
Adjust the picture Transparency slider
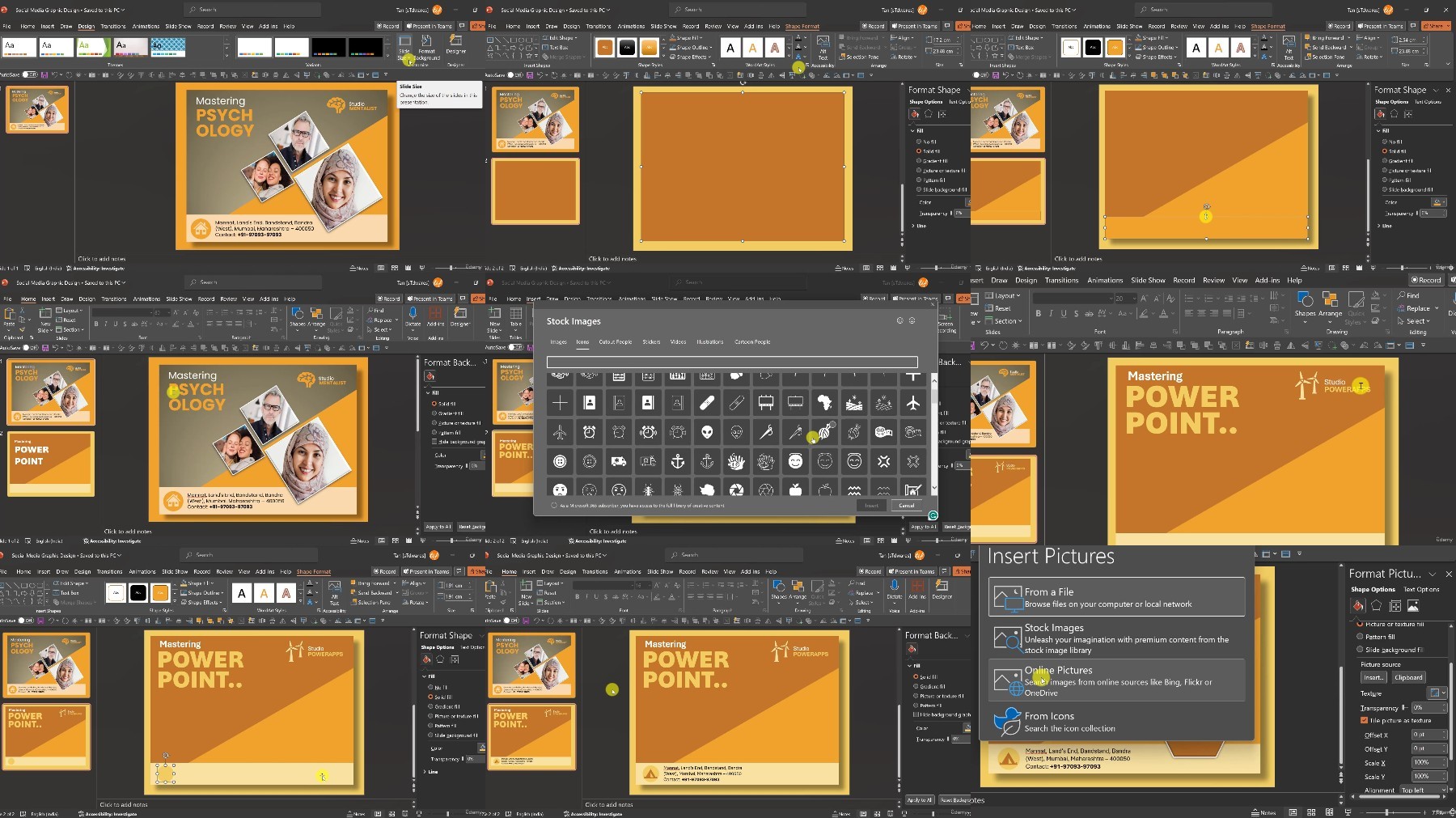1403,708
